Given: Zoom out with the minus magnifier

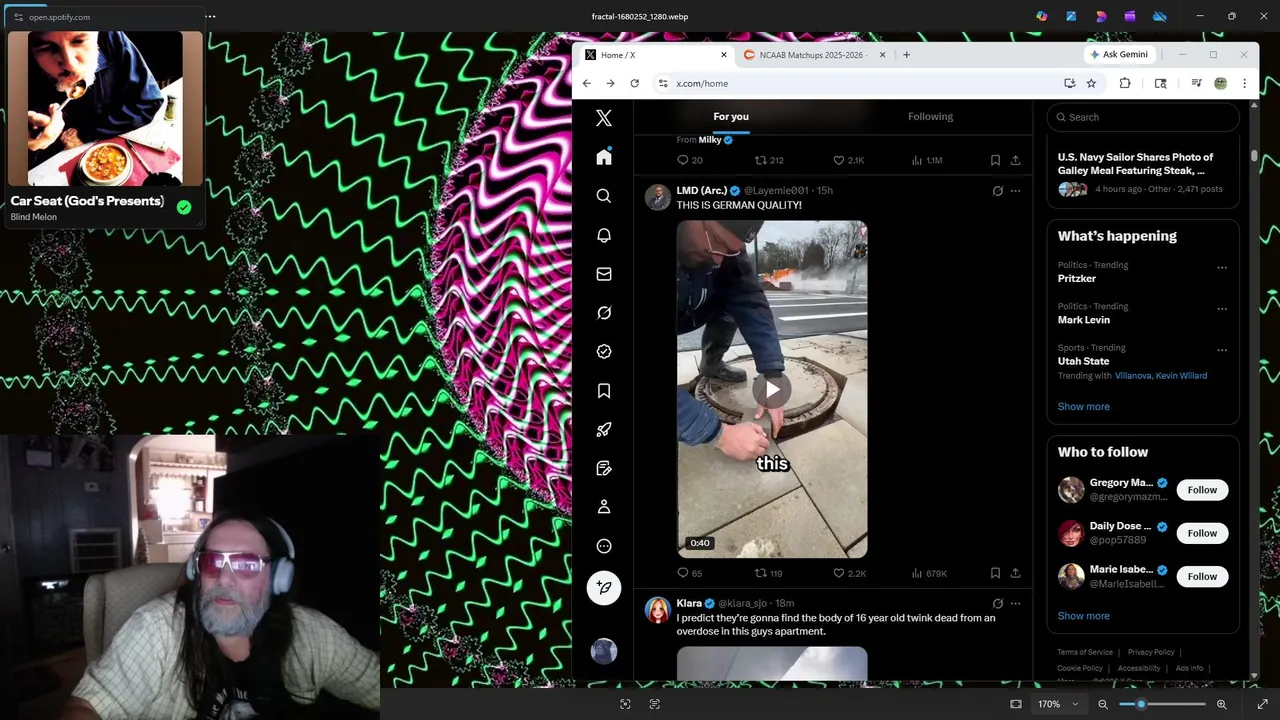Looking at the screenshot, I should [x=1103, y=704].
